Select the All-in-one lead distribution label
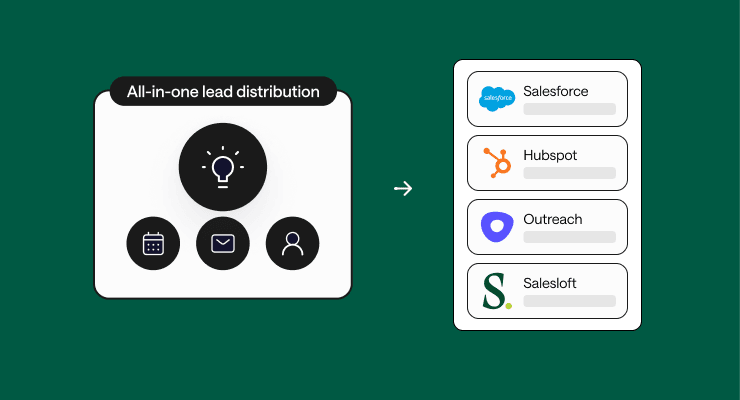 pyautogui.click(x=223, y=91)
